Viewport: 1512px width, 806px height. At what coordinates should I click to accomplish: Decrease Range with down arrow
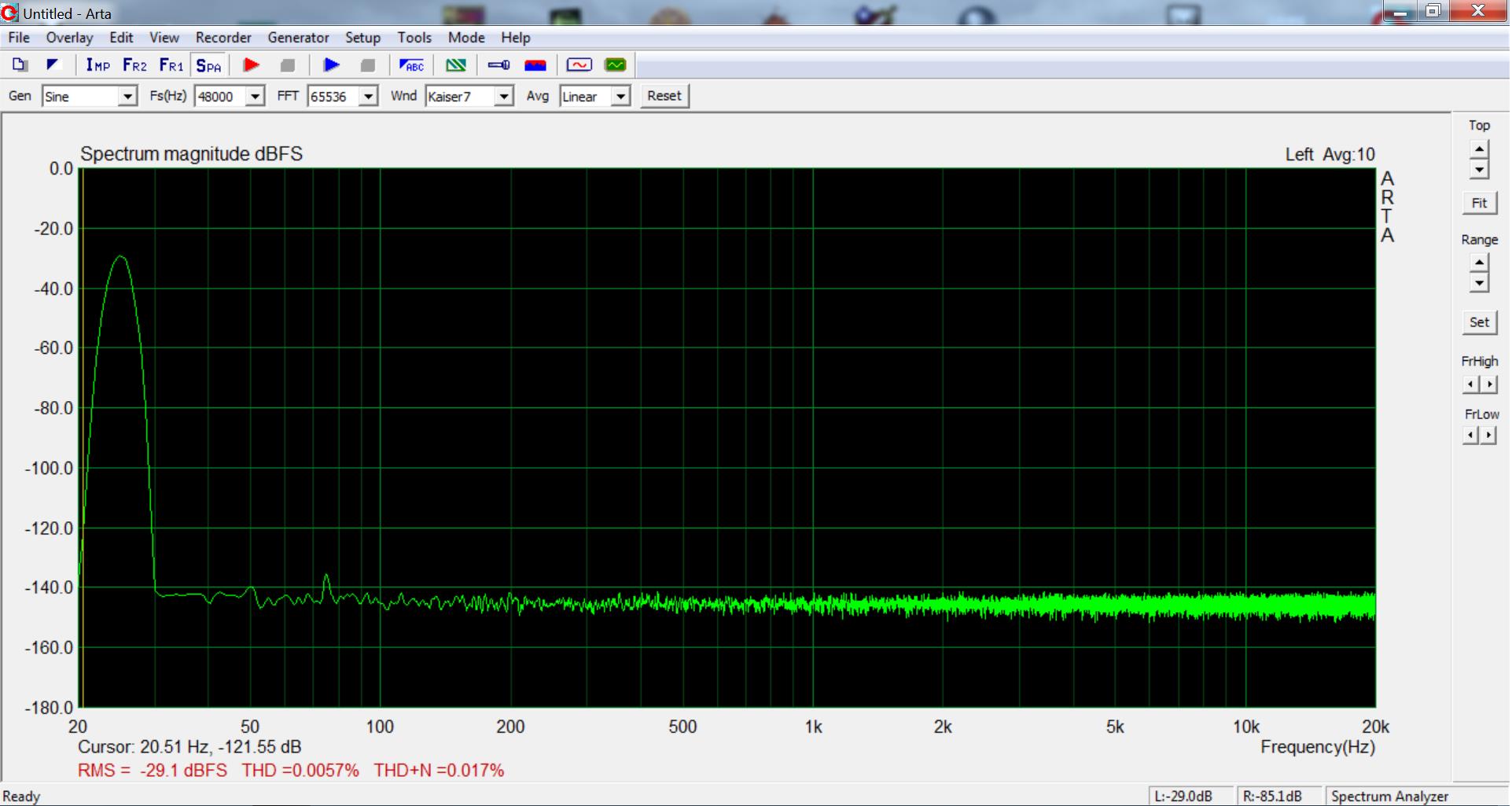(1479, 283)
